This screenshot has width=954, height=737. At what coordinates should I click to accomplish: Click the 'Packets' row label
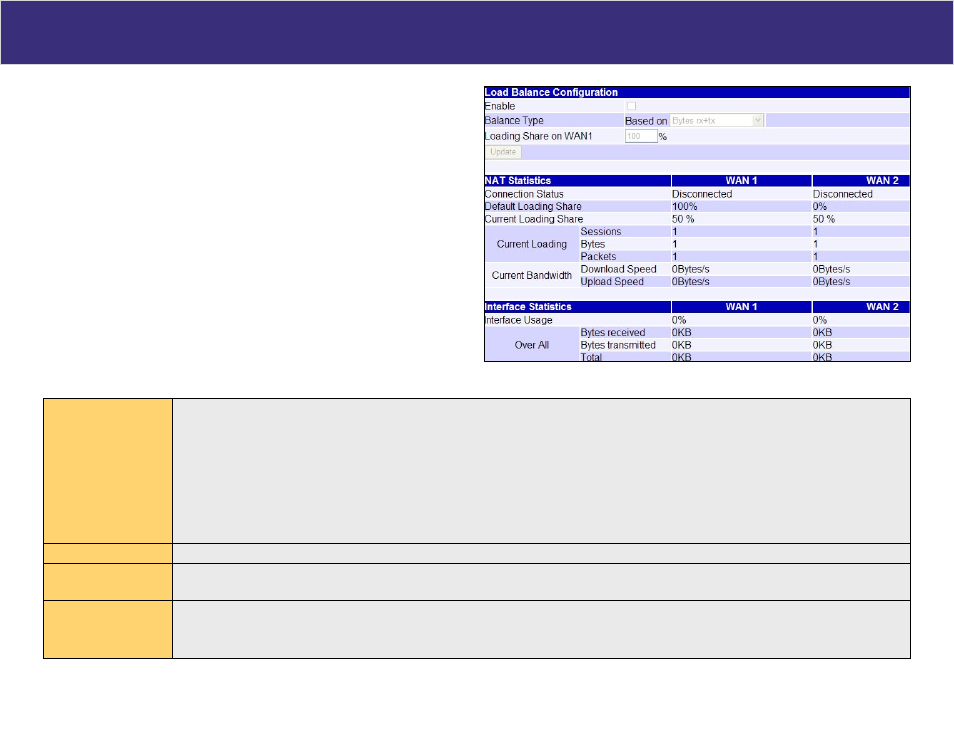[x=598, y=257]
